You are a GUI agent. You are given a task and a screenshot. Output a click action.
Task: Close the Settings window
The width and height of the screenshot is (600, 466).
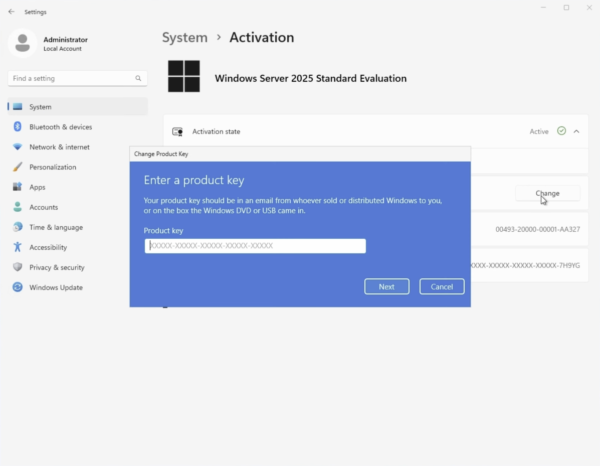[589, 8]
